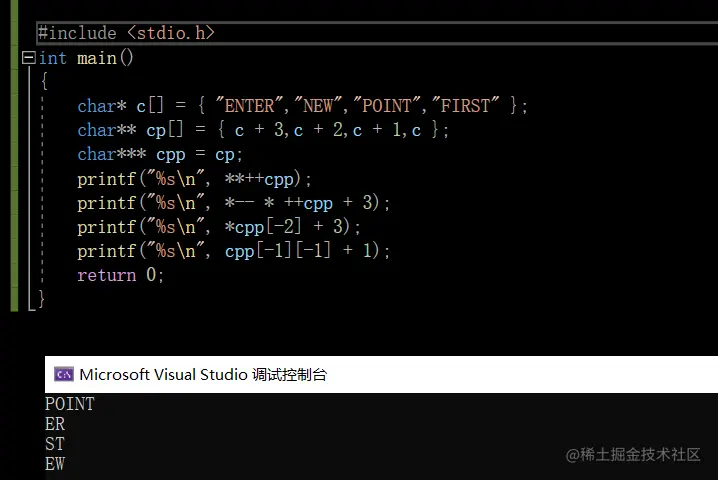
Task: Click the ST output line in console
Action: click(x=55, y=444)
